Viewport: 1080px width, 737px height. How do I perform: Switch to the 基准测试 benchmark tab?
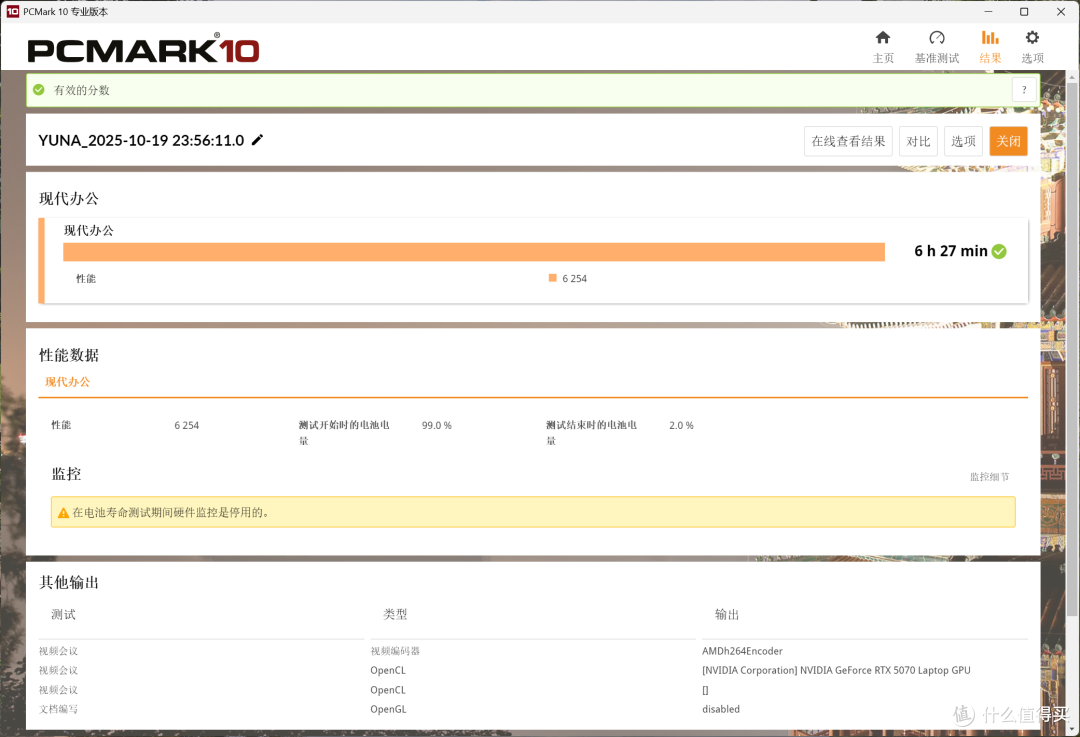point(937,47)
